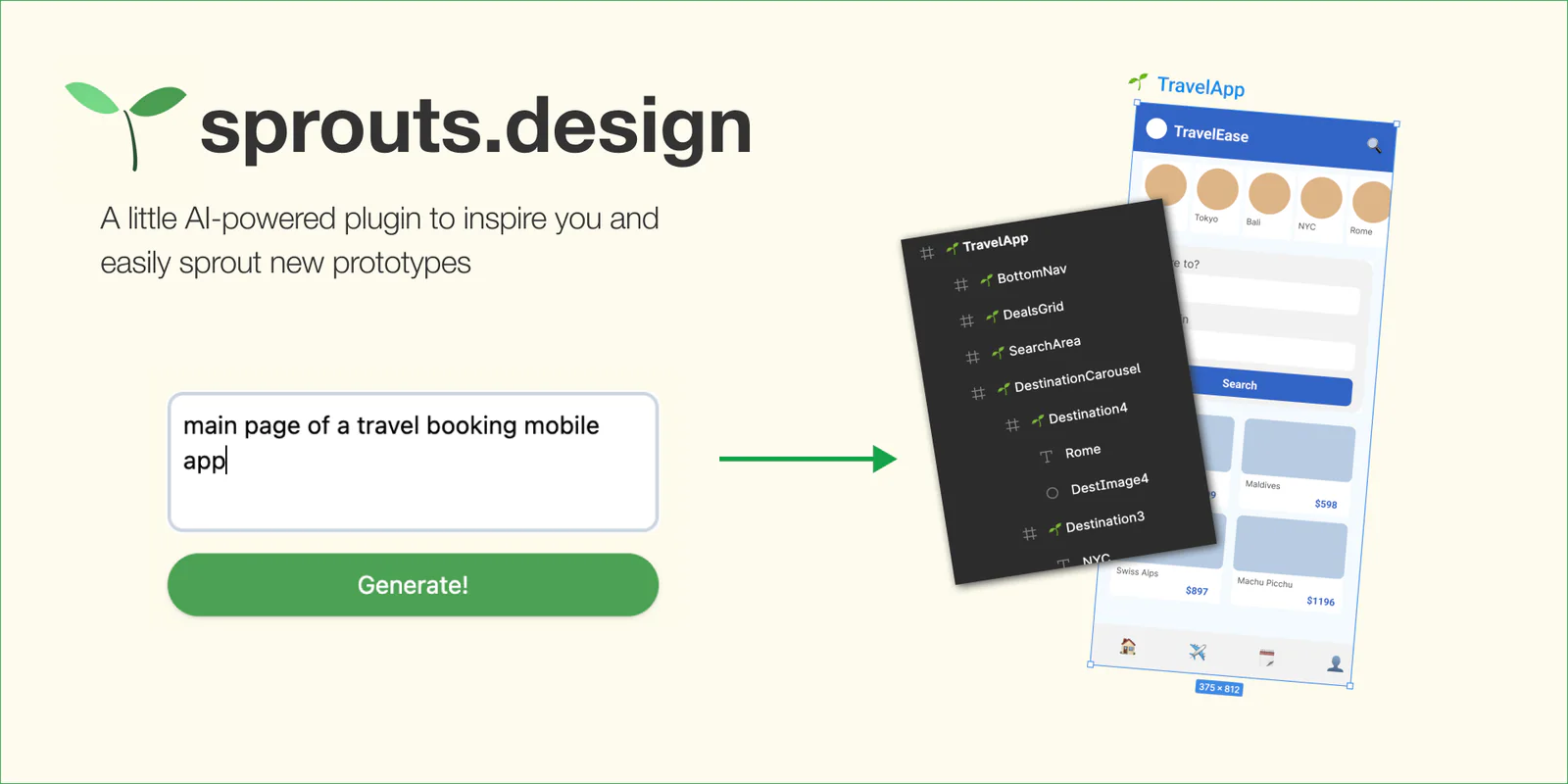
Task: Click the TravelApp frame title label
Action: tap(1200, 87)
